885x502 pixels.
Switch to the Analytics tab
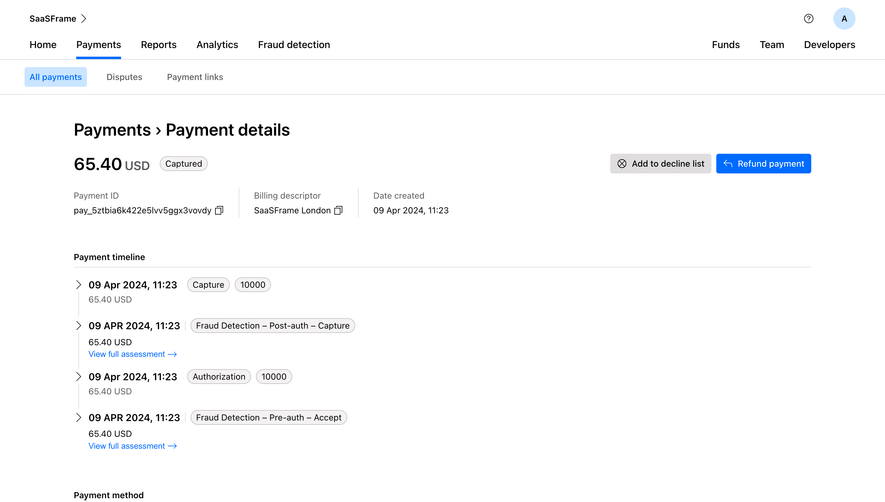tap(217, 45)
